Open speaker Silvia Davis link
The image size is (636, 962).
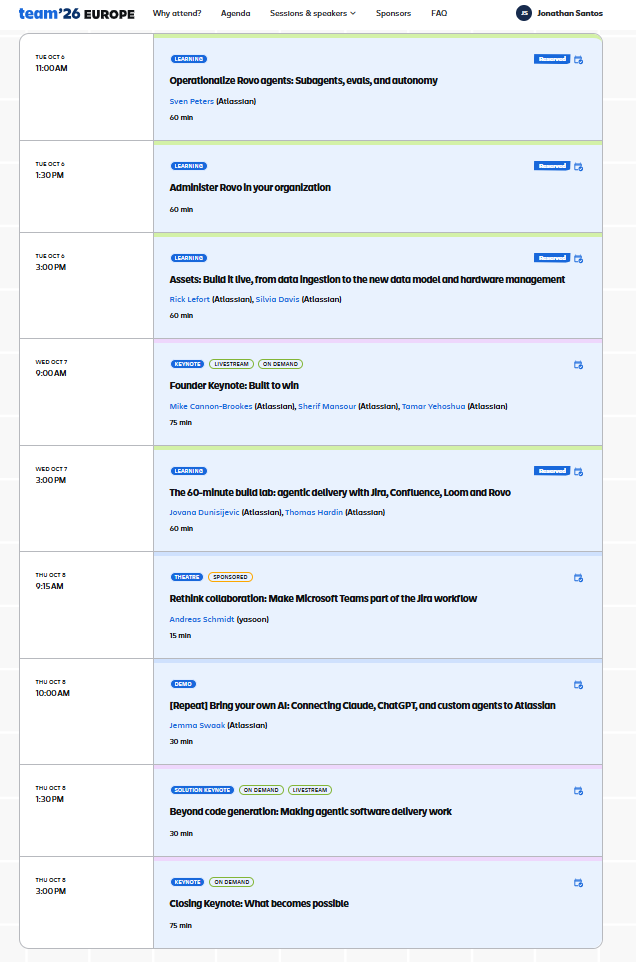[277, 299]
